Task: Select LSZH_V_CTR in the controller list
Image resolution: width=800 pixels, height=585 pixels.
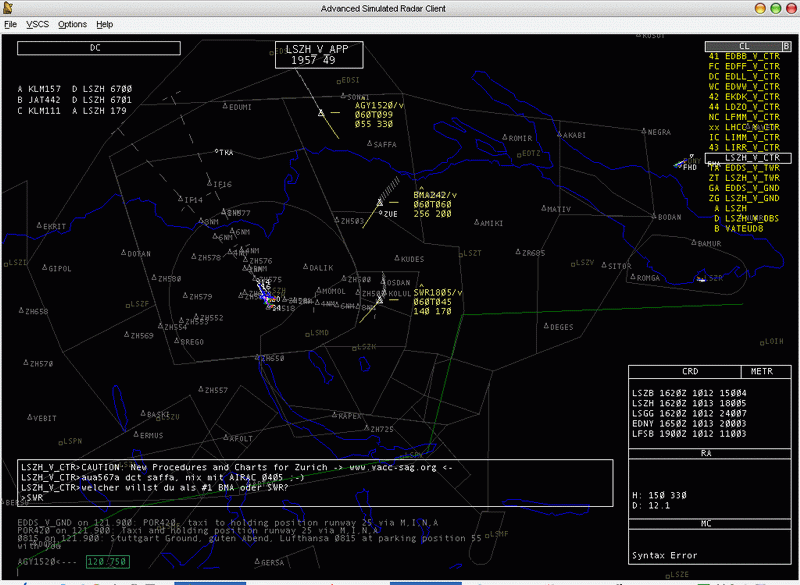Action: tap(751, 158)
